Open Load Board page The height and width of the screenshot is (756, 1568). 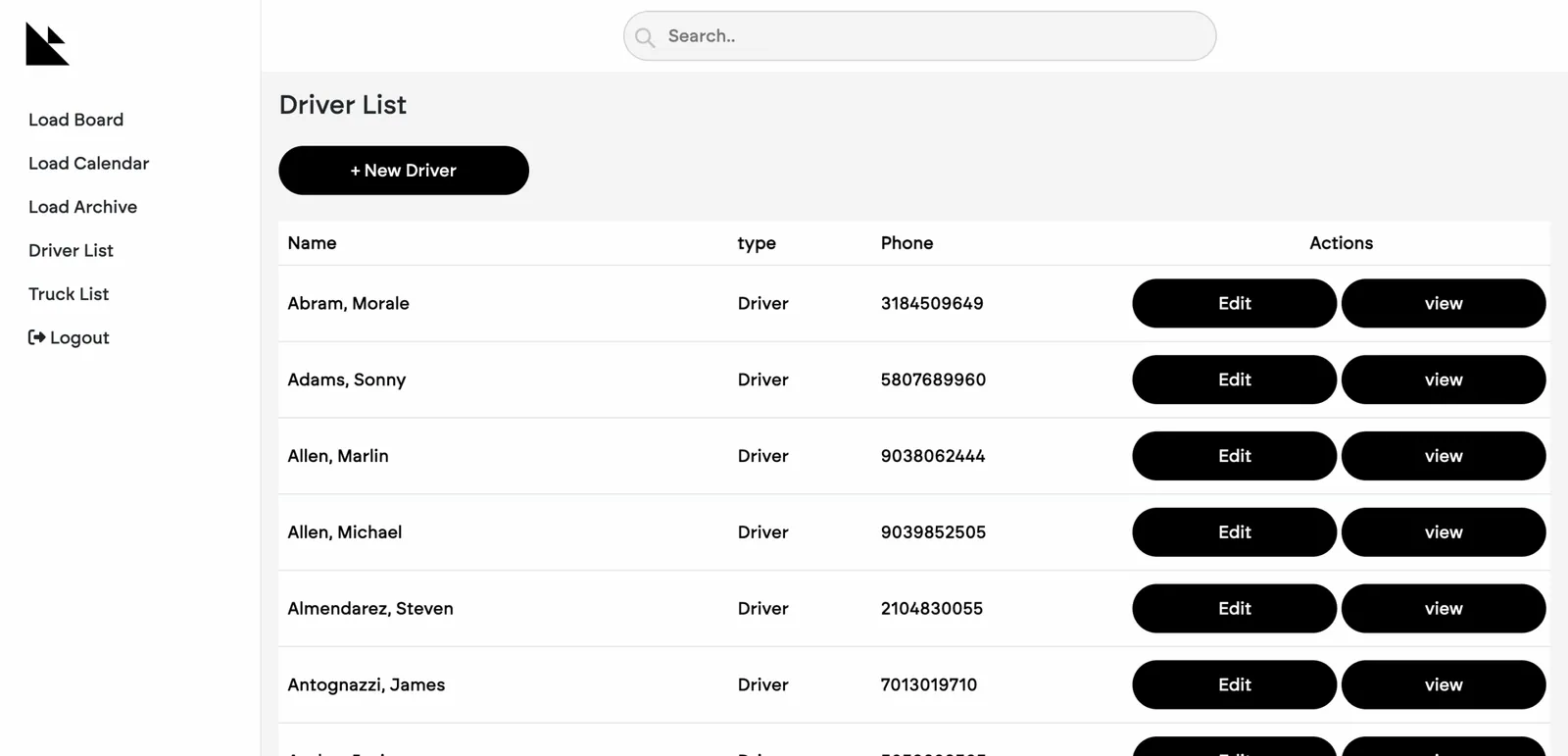[75, 120]
